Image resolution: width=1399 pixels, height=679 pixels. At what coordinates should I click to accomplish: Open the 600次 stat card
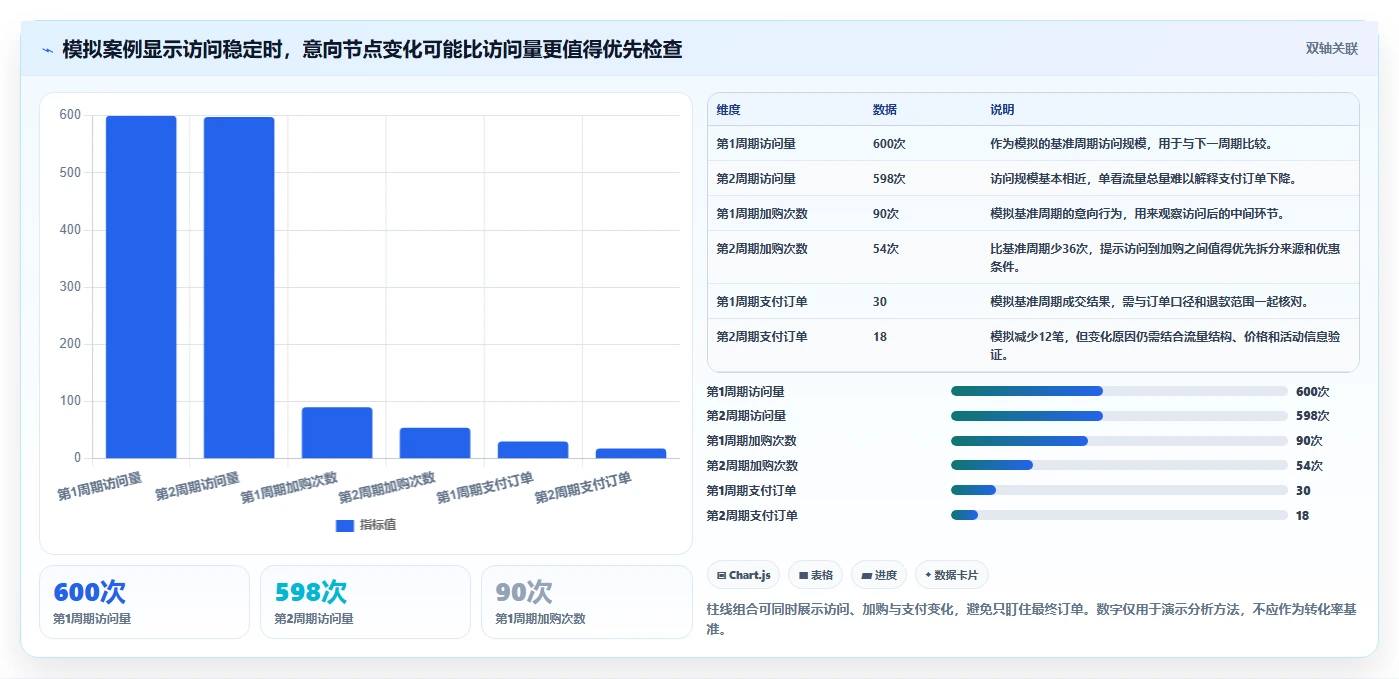(144, 602)
